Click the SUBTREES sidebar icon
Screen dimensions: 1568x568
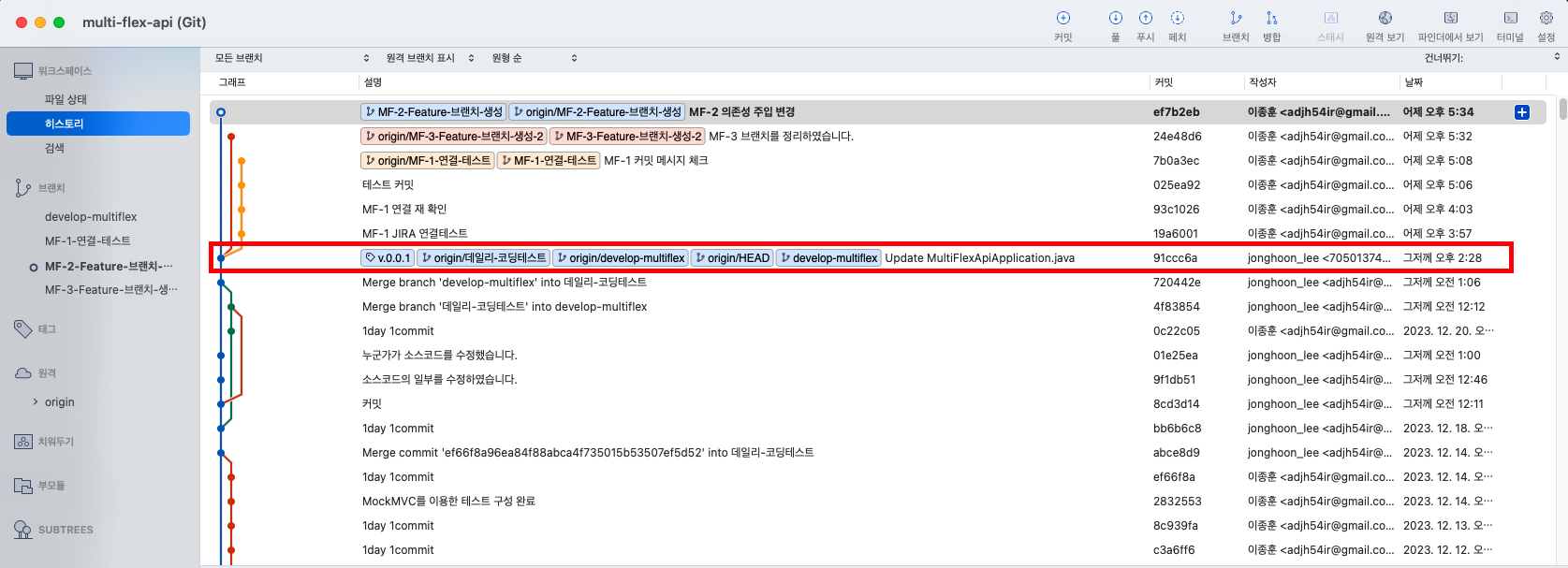[23, 530]
